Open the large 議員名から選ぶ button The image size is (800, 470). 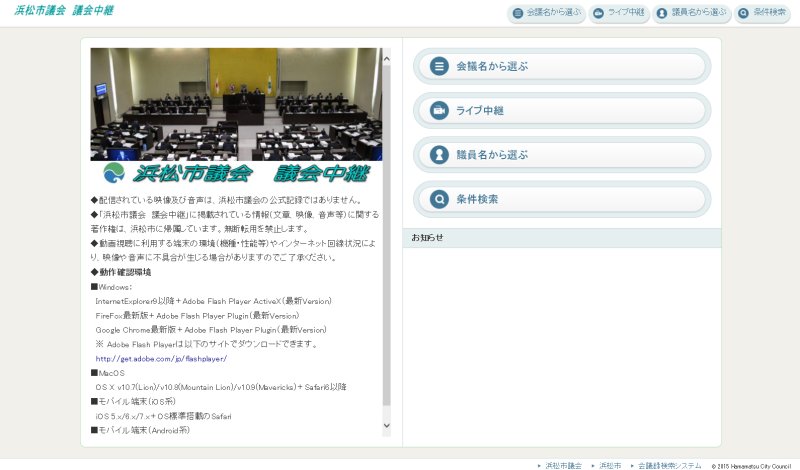tap(562, 155)
